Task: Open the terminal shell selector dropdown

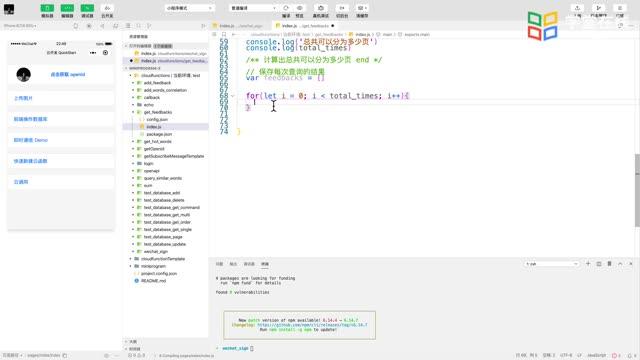Action: 551,264
